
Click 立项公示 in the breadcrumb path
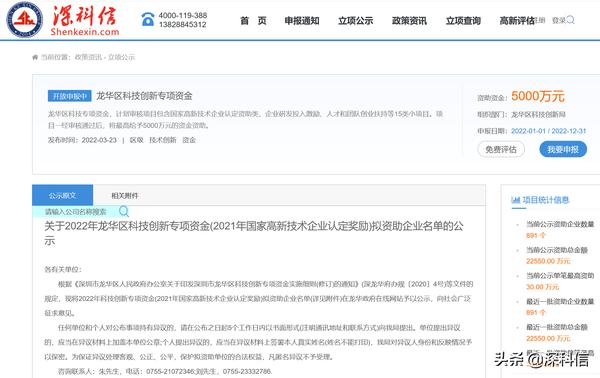(x=121, y=57)
